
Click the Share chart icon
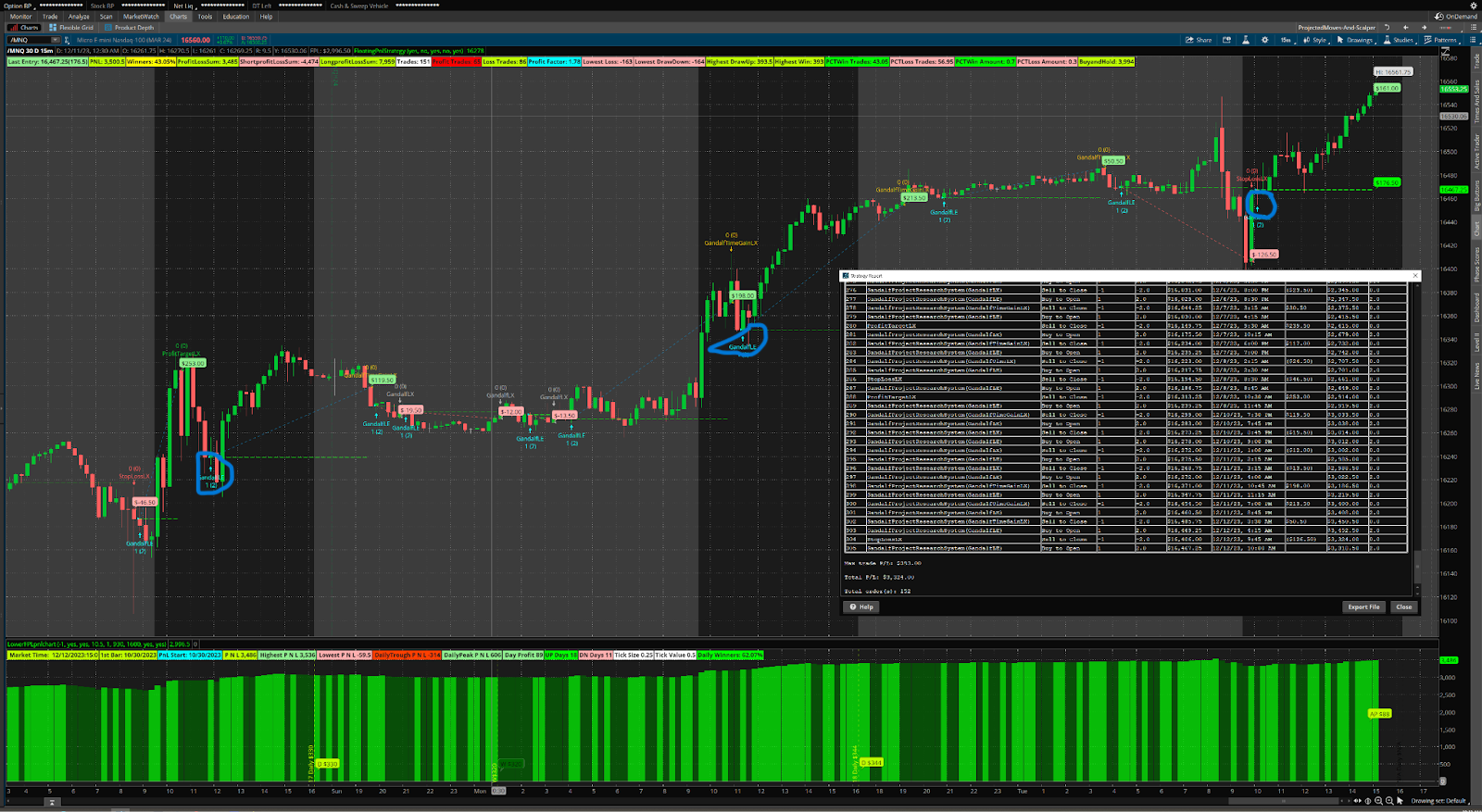point(1198,40)
